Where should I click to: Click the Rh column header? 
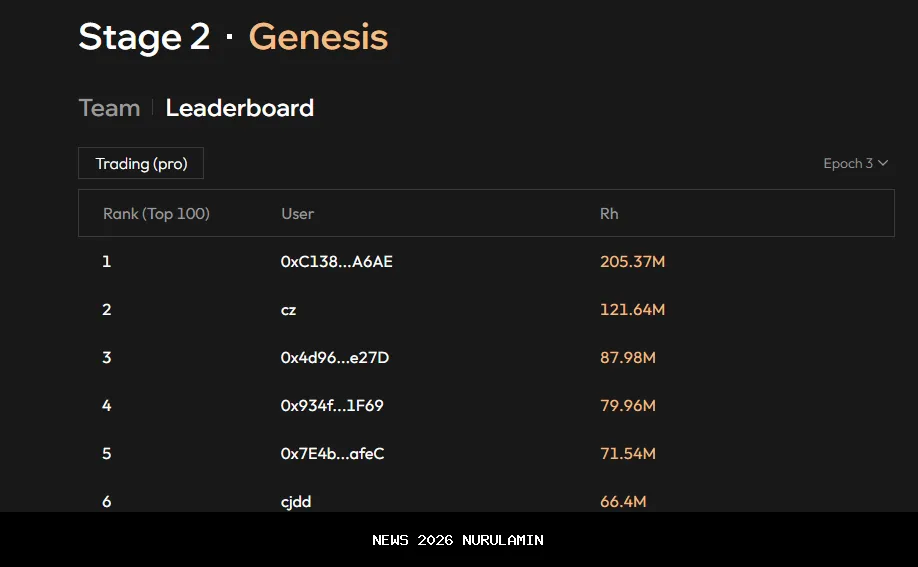click(x=609, y=213)
